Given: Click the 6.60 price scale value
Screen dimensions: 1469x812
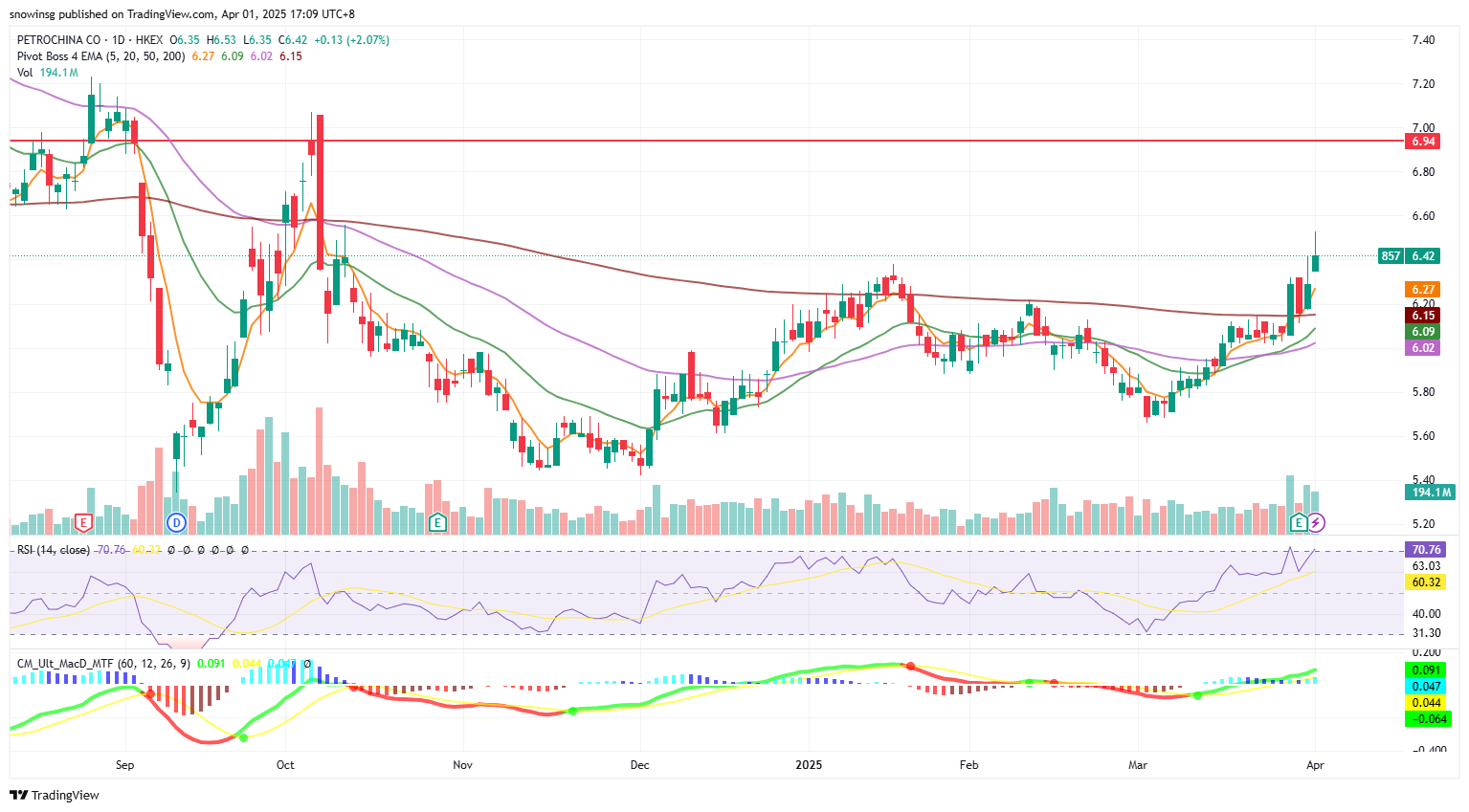Looking at the screenshot, I should tap(1423, 216).
